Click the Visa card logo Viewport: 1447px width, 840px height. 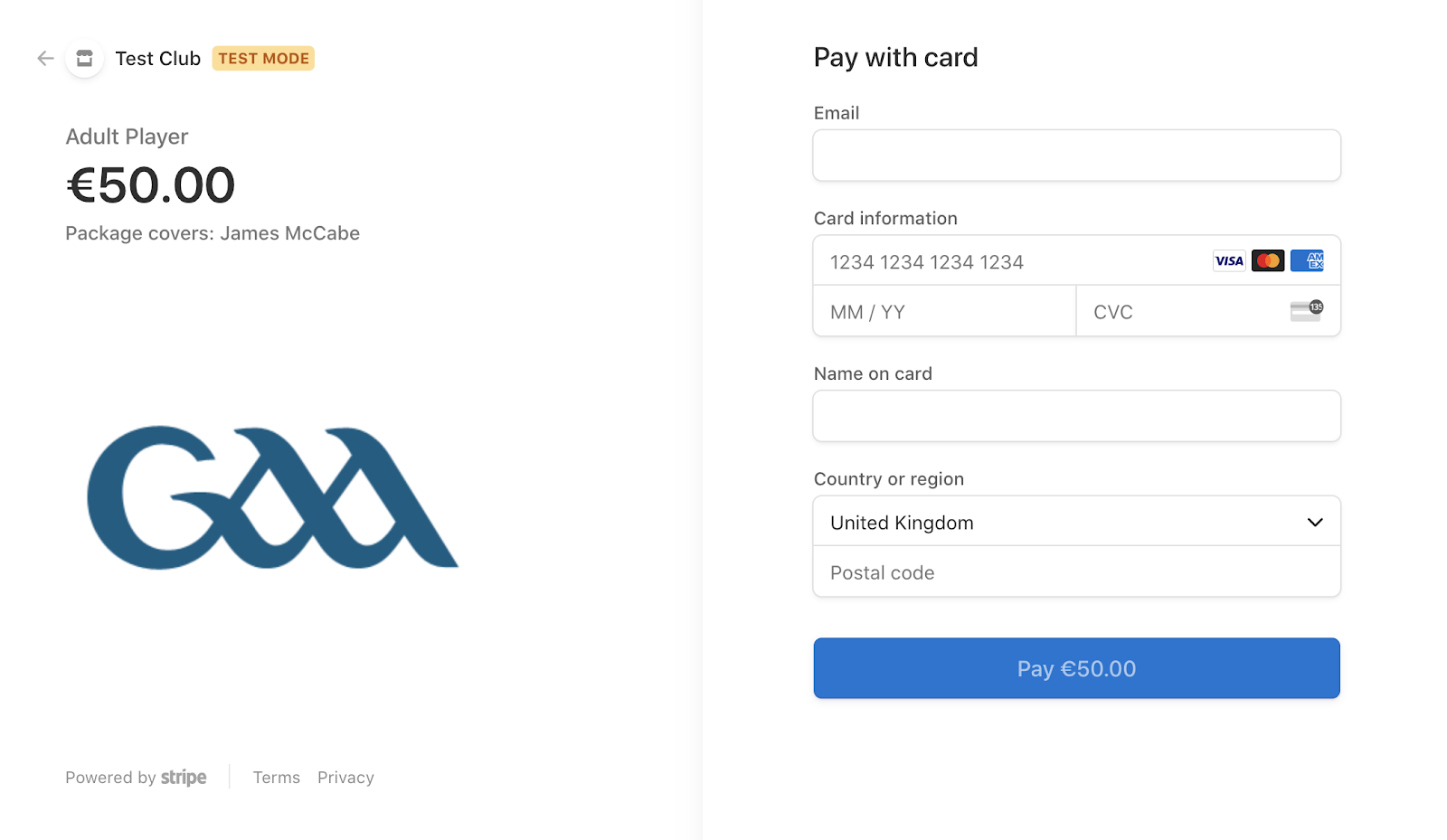click(1228, 261)
